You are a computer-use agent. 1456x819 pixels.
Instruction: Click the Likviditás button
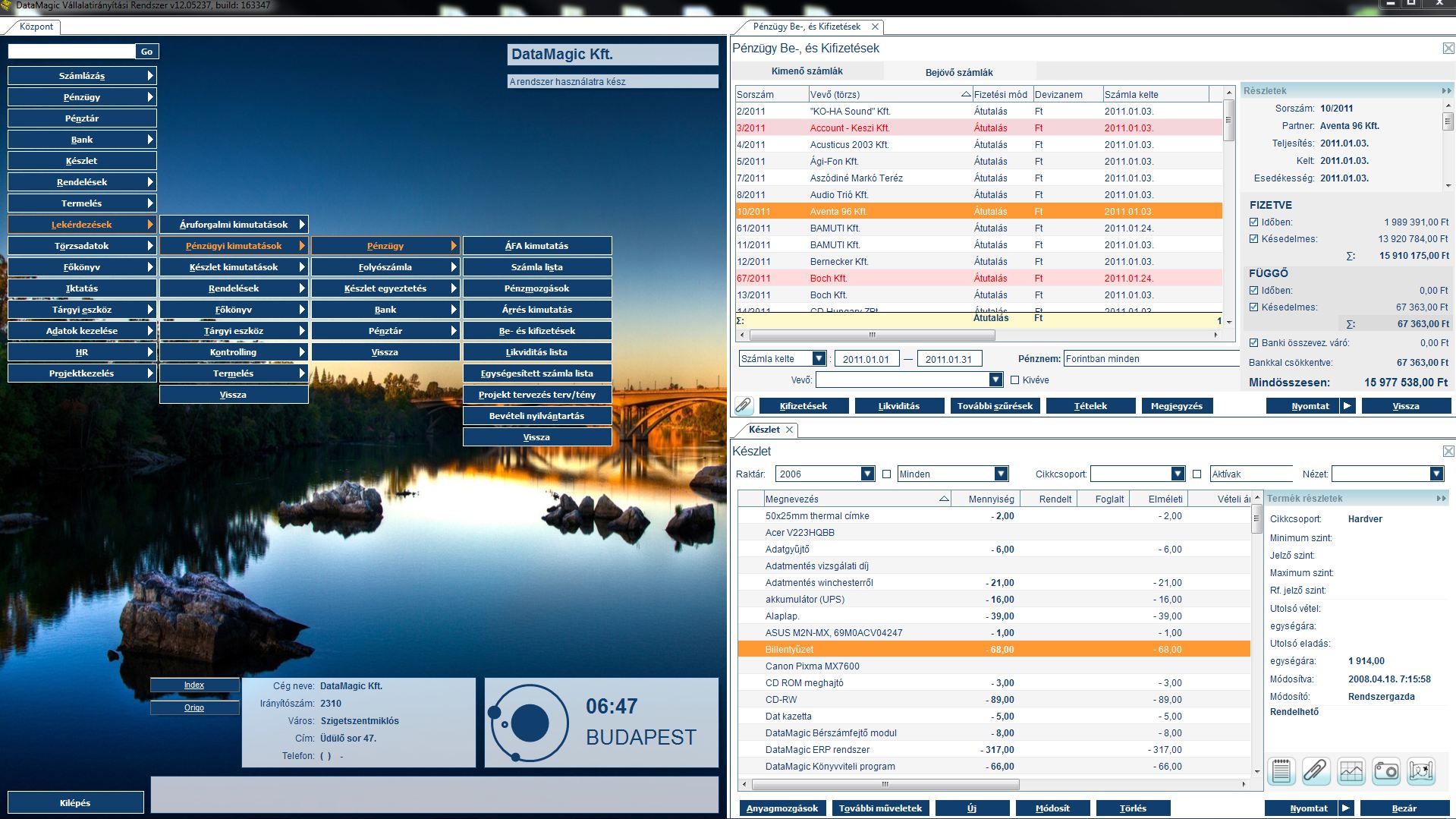899,406
